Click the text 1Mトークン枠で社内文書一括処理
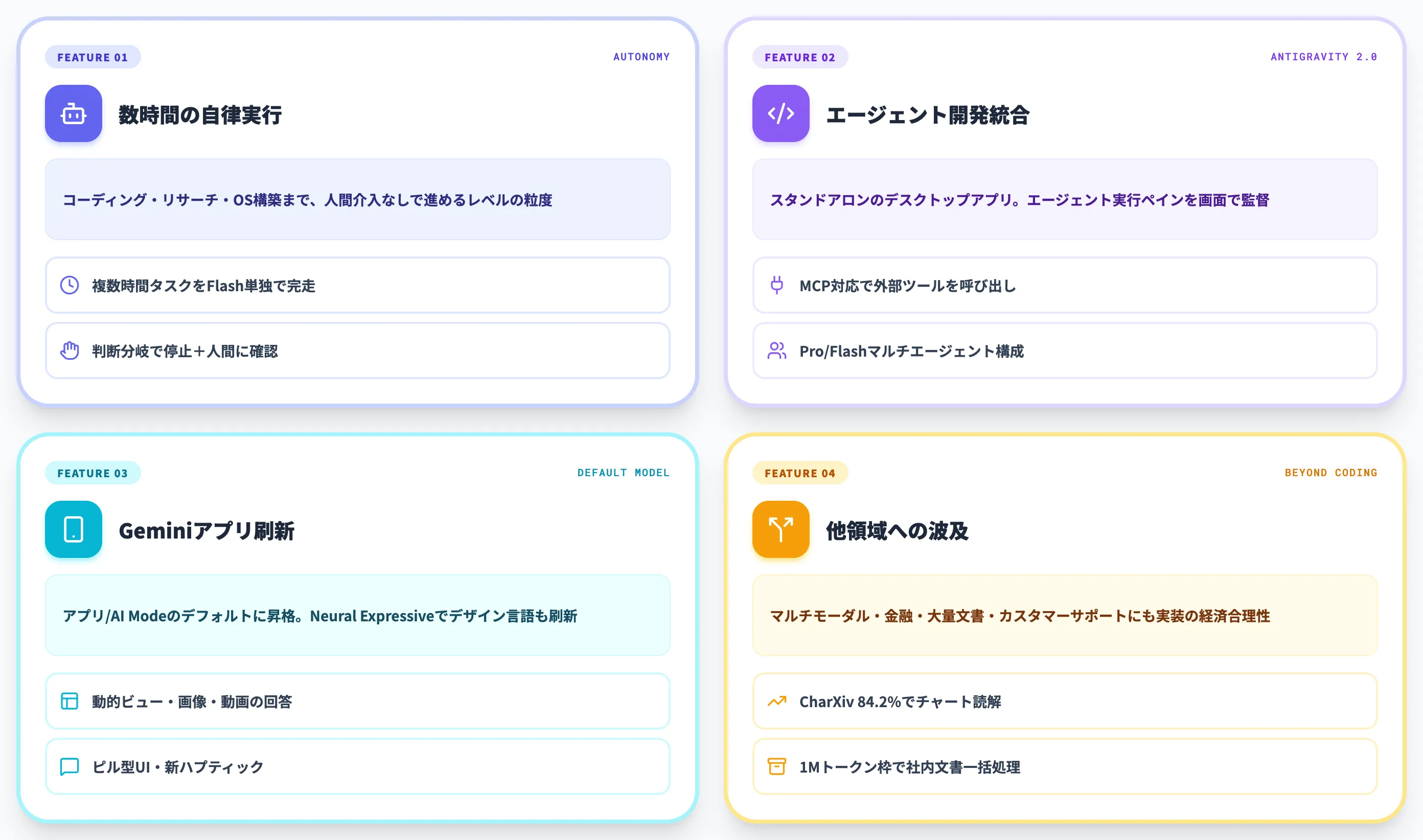This screenshot has width=1423, height=840. [x=910, y=767]
